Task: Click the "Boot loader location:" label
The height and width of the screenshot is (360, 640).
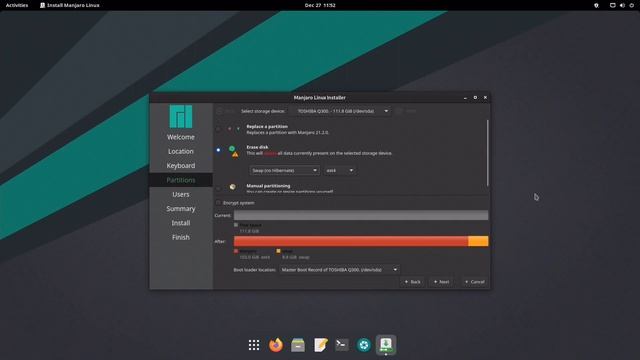Action: click(255, 270)
